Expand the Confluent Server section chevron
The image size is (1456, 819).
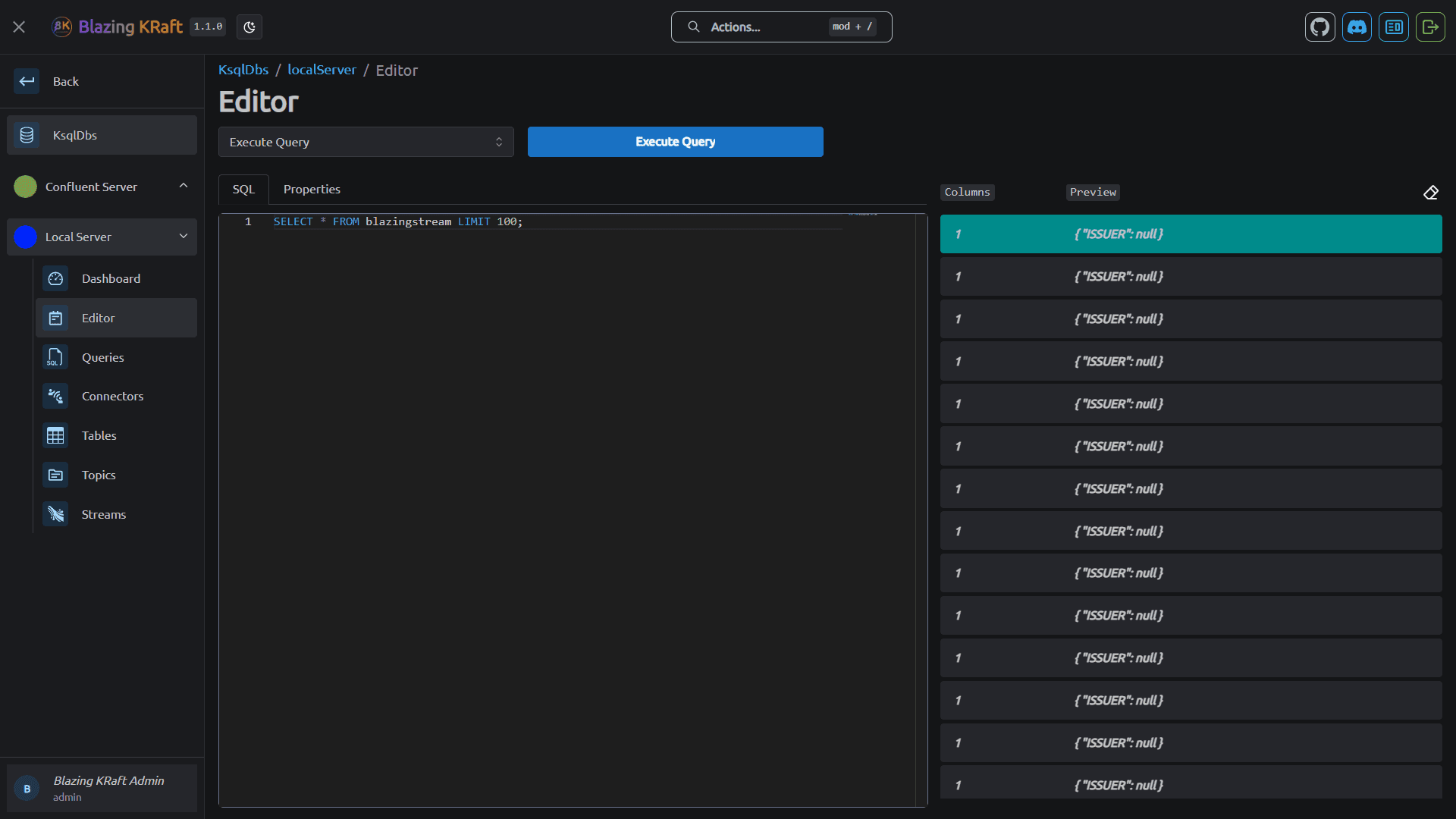point(184,186)
